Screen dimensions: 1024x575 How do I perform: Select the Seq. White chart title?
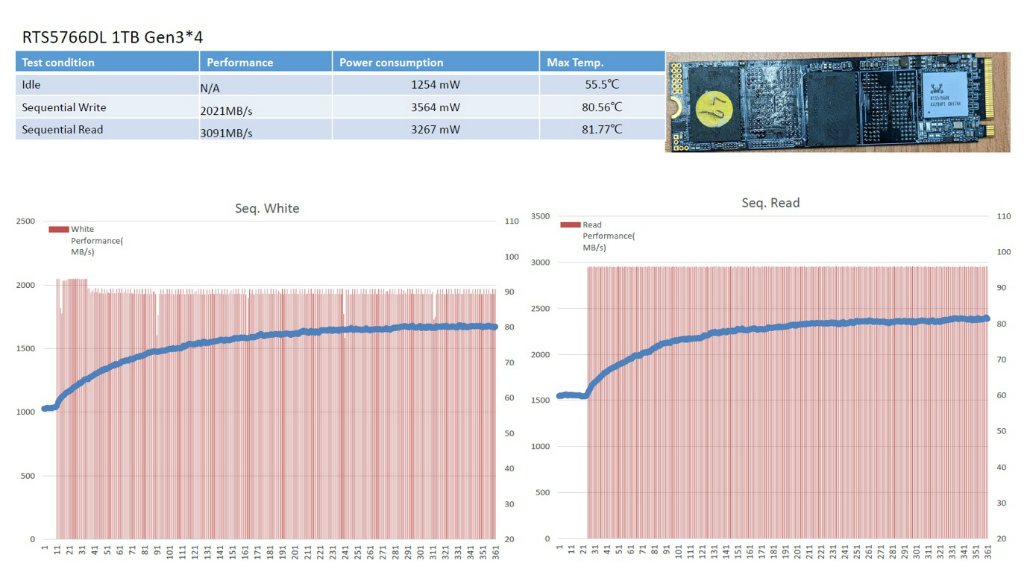click(267, 208)
